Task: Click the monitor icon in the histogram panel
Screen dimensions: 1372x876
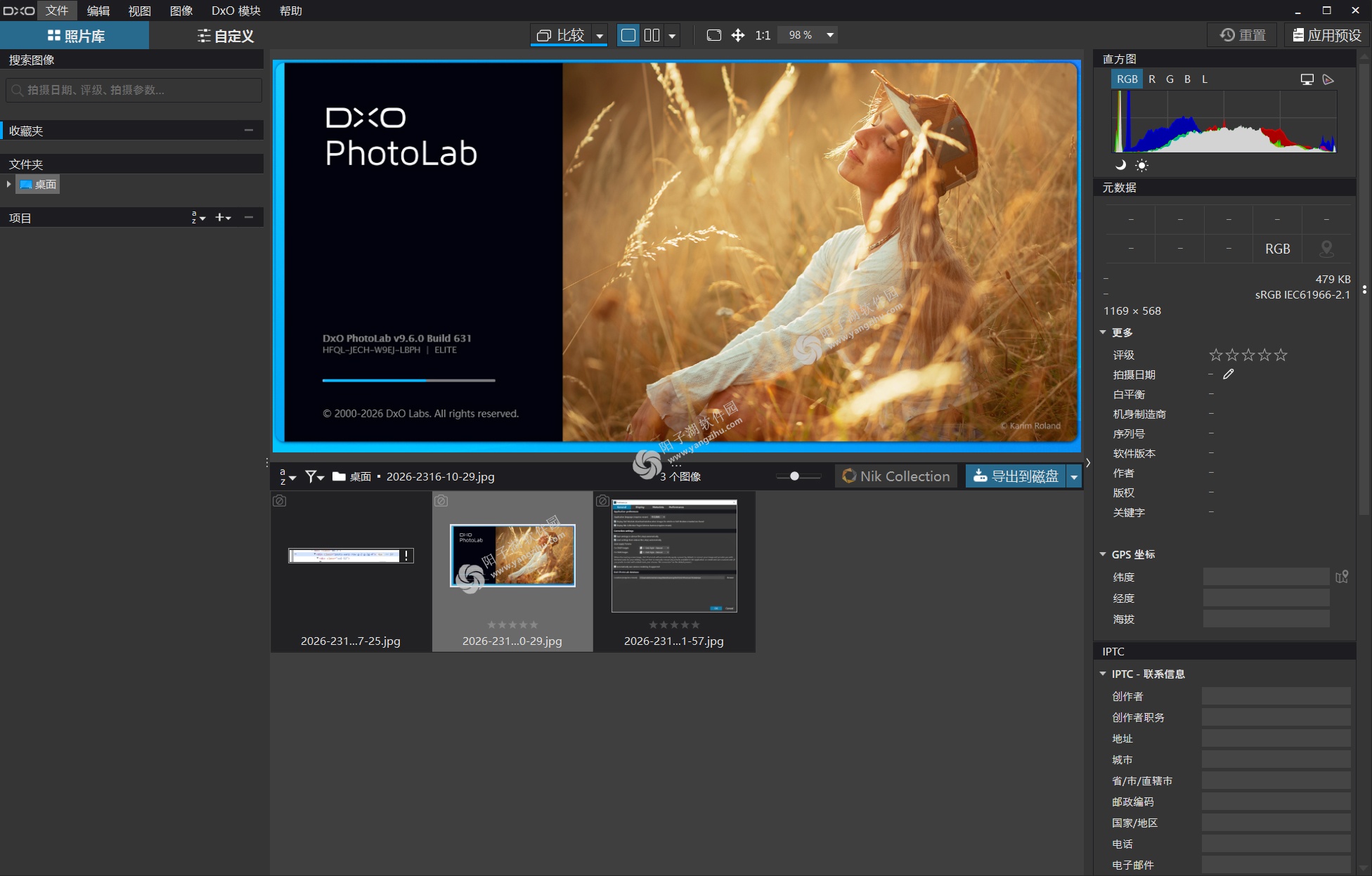Action: tap(1307, 79)
